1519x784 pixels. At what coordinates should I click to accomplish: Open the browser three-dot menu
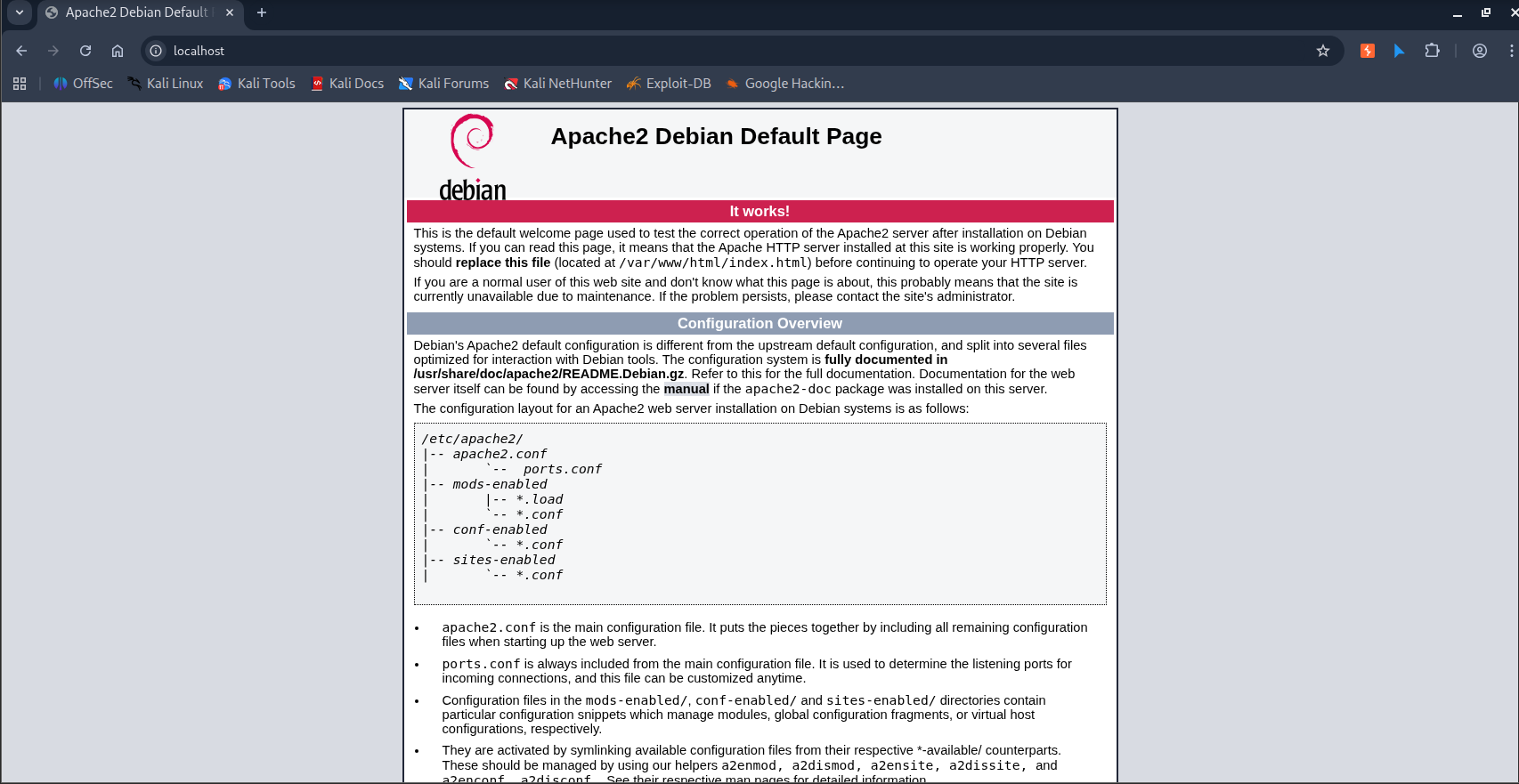1511,51
